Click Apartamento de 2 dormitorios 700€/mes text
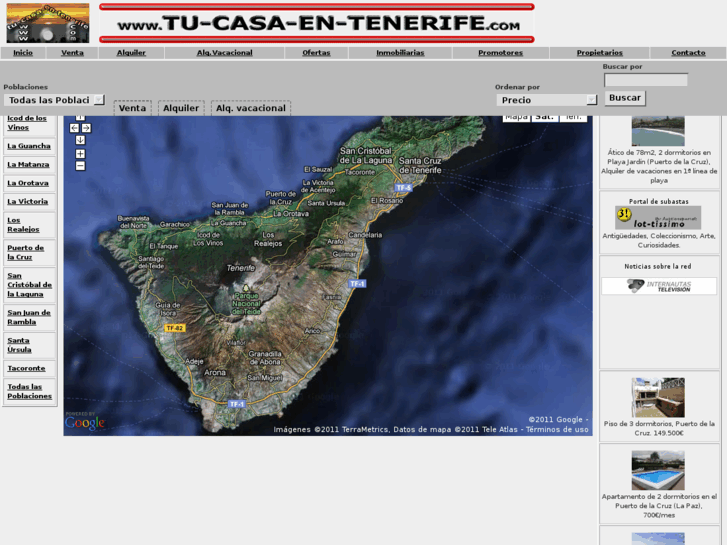 point(659,506)
